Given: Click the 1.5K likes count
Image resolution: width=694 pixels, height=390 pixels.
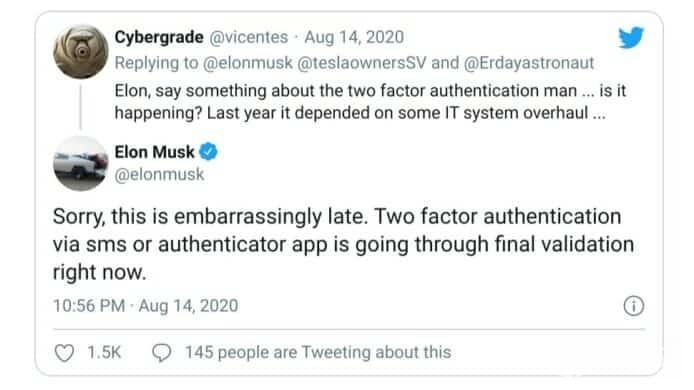Looking at the screenshot, I should click(104, 352).
